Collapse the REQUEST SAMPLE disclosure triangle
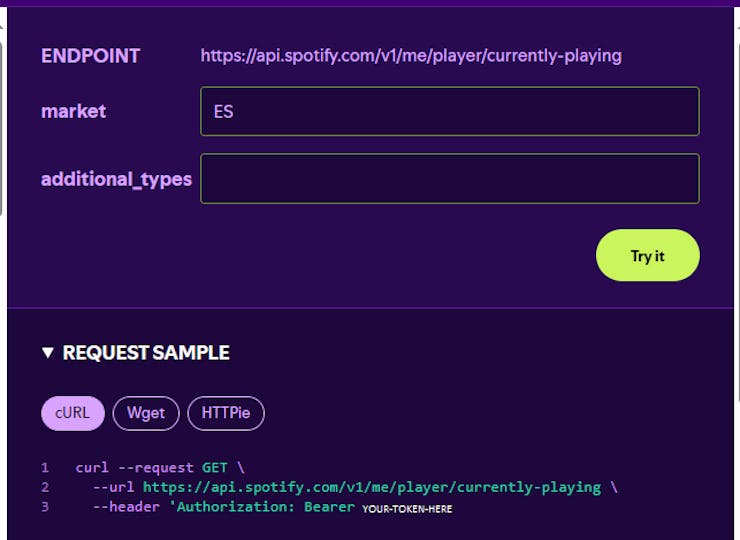Viewport: 740px width, 540px height. [x=48, y=353]
